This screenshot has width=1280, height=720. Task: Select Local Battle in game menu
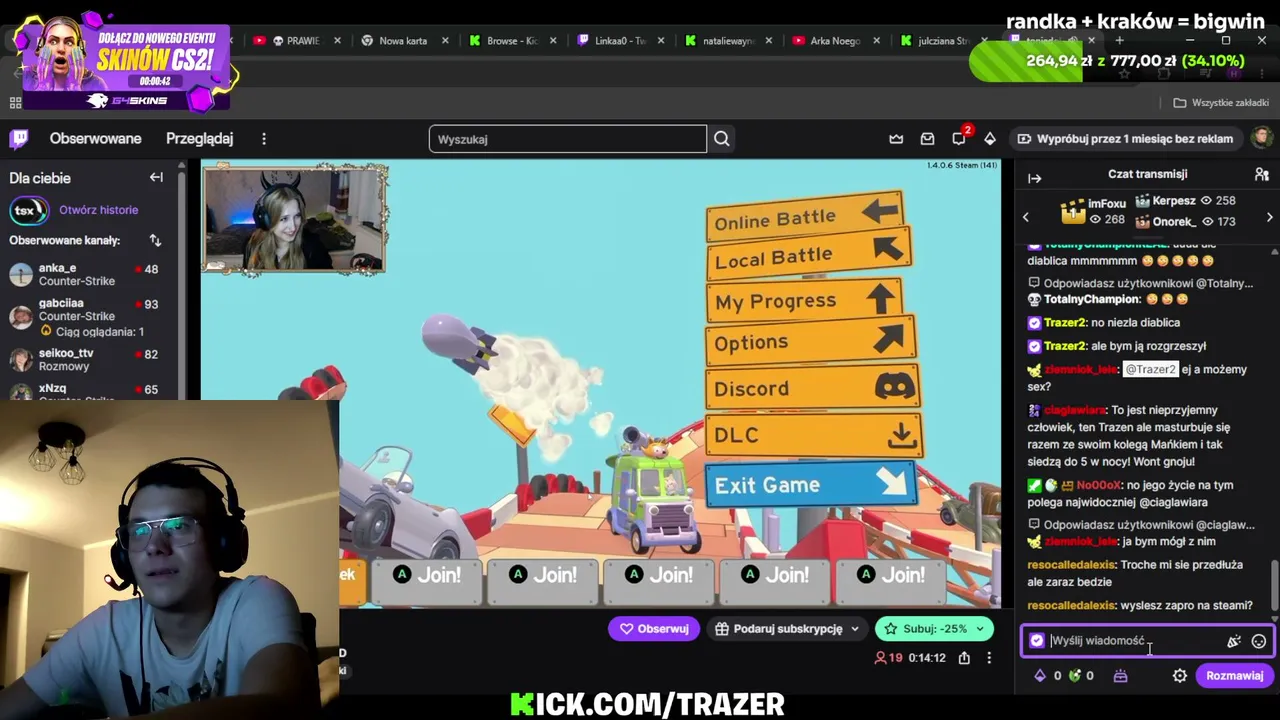click(808, 255)
